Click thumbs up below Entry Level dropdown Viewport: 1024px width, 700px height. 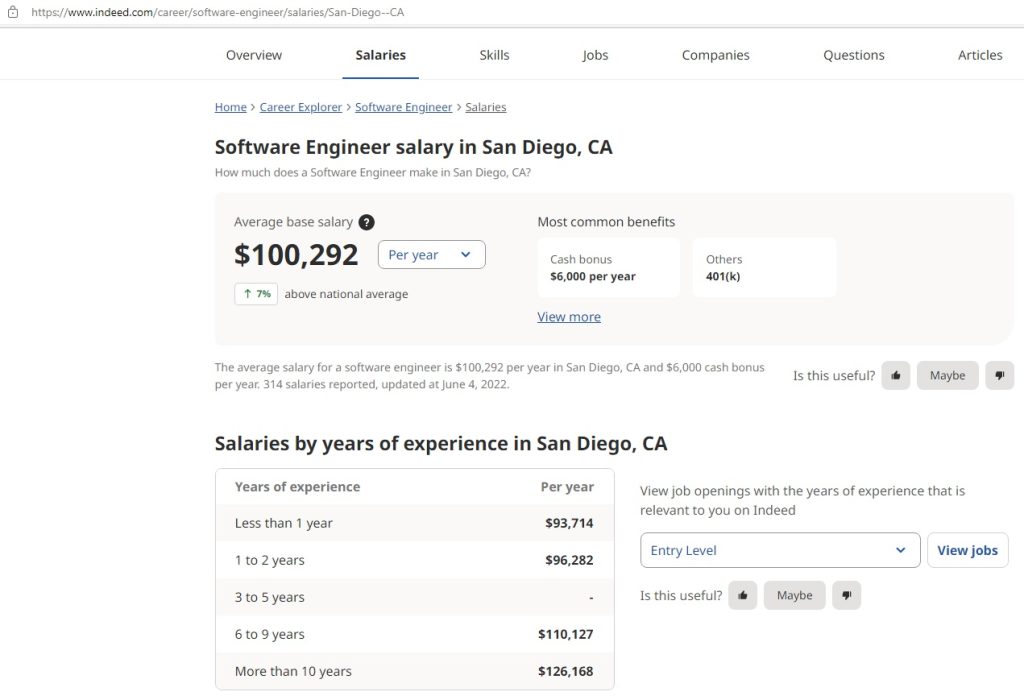[x=742, y=596]
